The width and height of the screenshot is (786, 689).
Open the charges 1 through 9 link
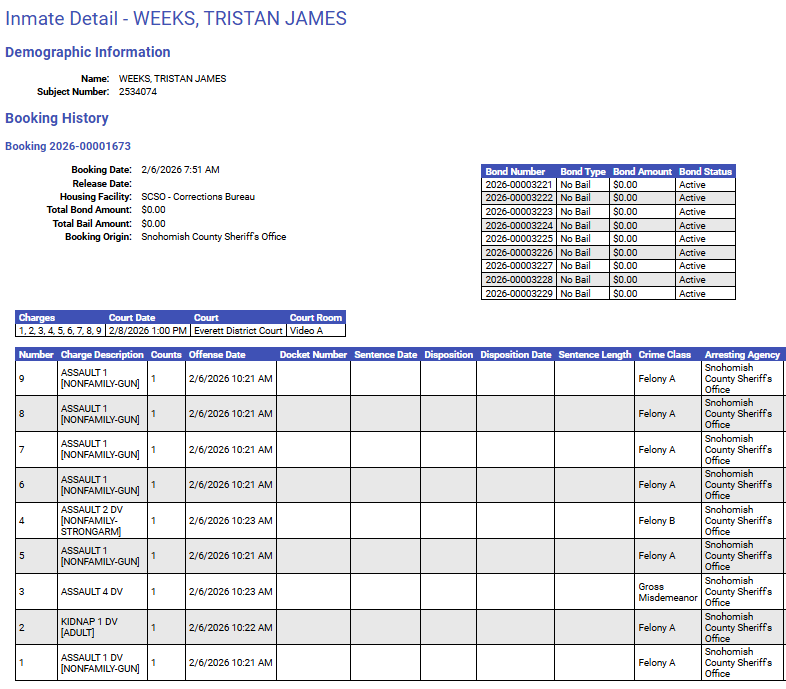tap(60, 330)
